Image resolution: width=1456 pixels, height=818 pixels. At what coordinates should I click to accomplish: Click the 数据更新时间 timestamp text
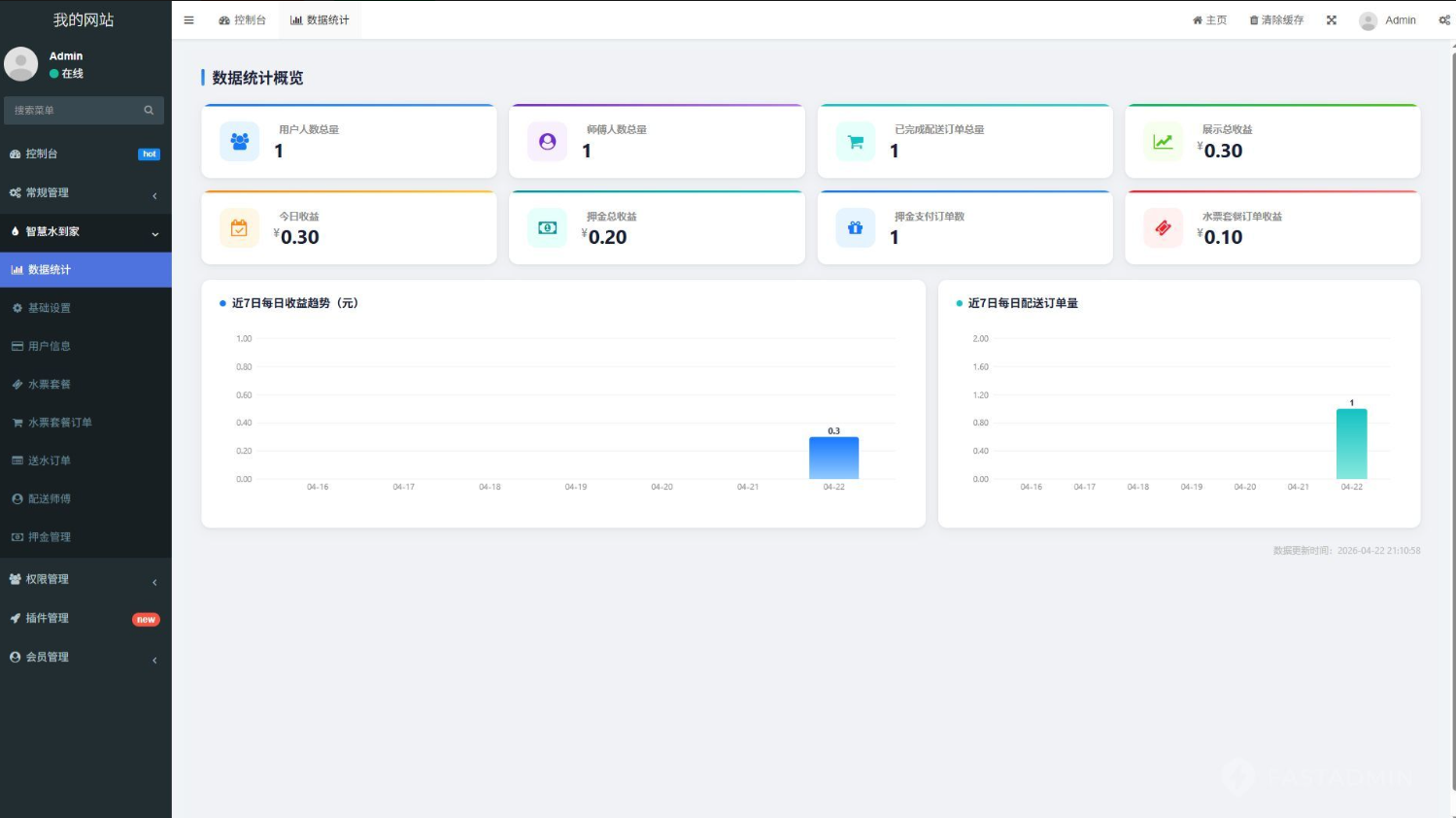[1346, 551]
